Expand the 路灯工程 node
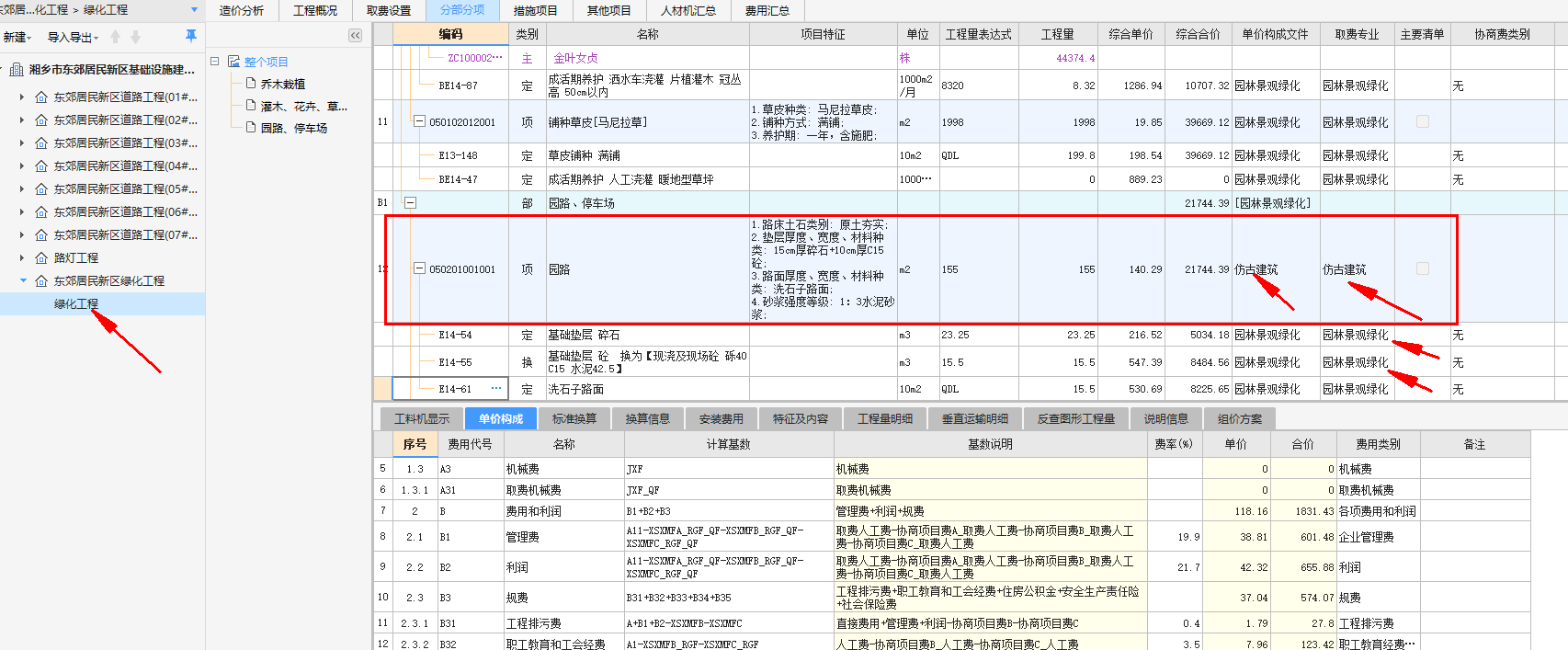This screenshot has height=650, width=1568. (x=22, y=258)
